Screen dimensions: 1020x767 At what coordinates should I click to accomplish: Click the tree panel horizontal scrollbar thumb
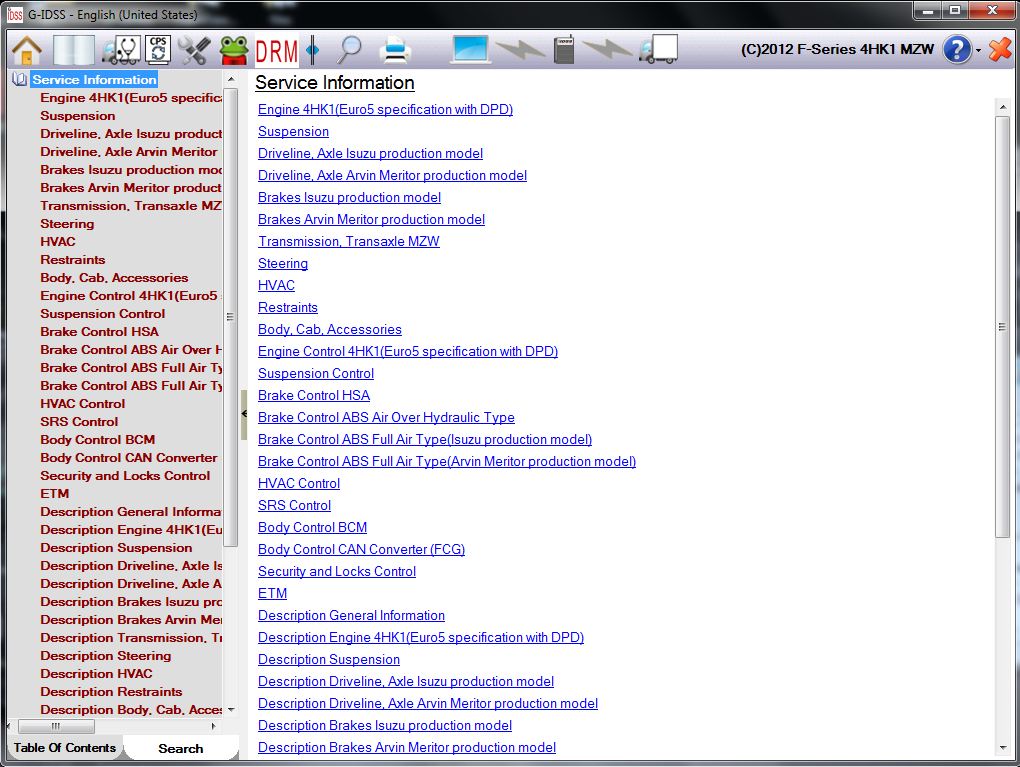pos(56,726)
